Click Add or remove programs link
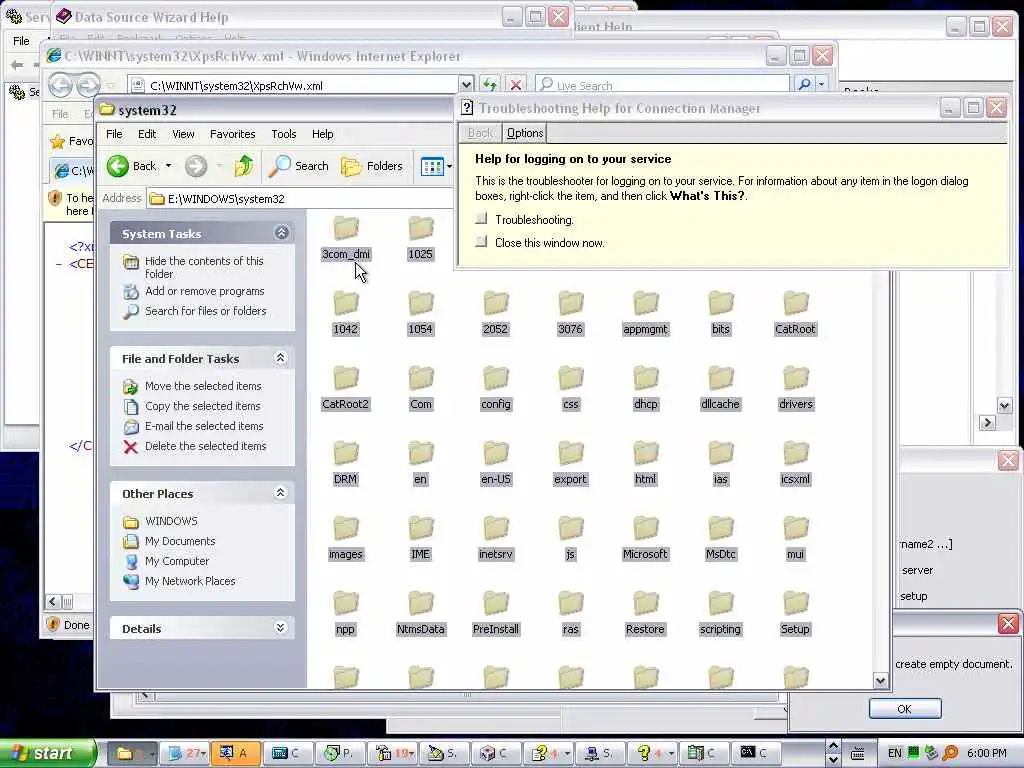 tap(194, 291)
